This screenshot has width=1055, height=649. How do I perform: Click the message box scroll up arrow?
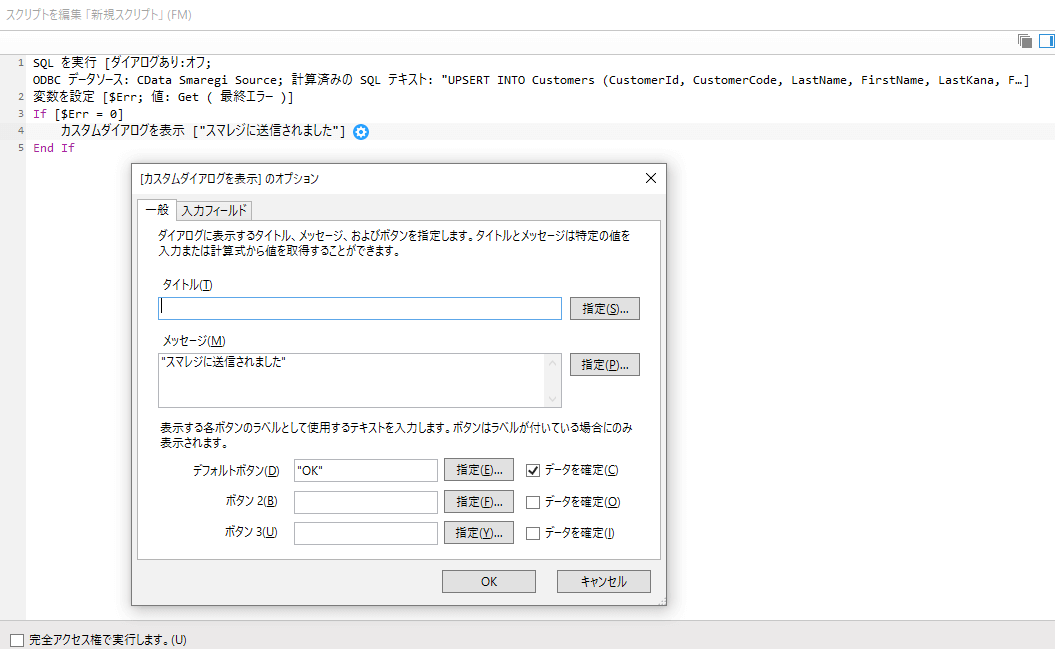[x=552, y=363]
